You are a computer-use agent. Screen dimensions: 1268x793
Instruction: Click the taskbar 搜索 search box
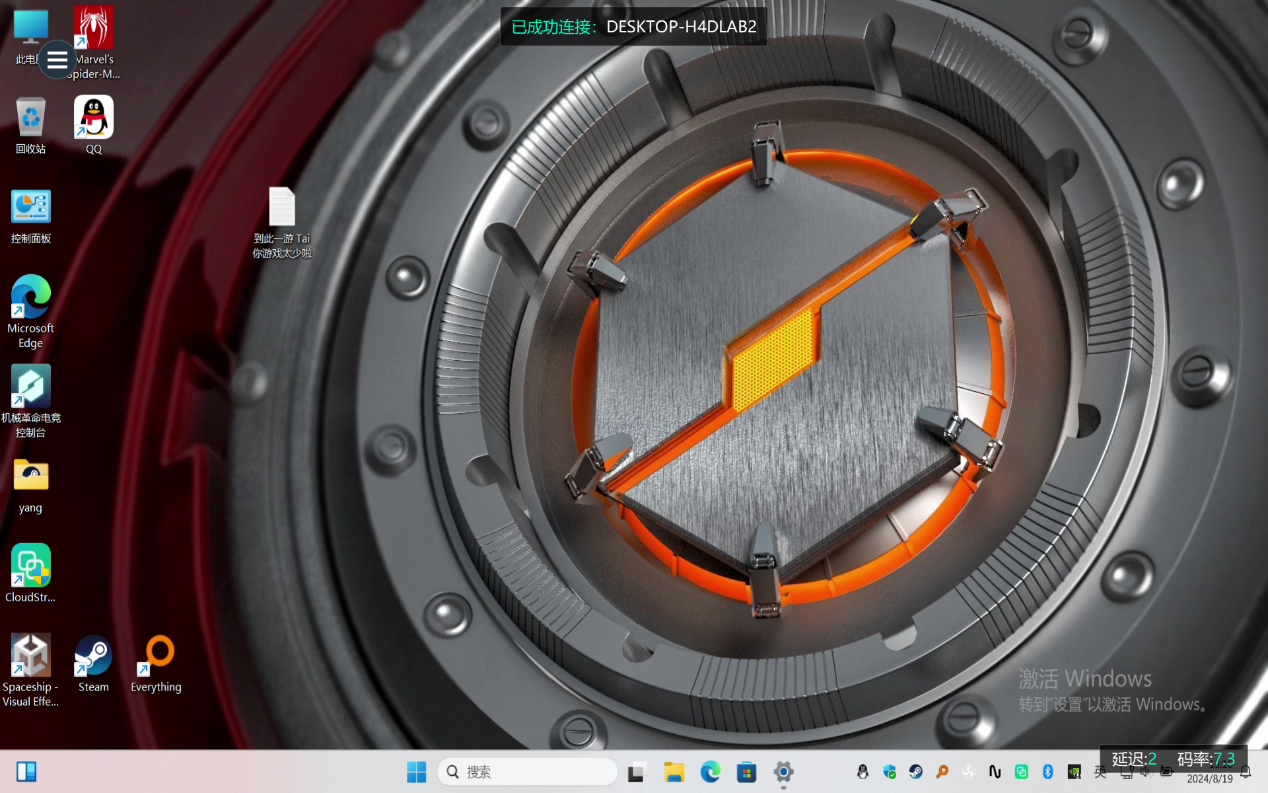[x=527, y=772]
